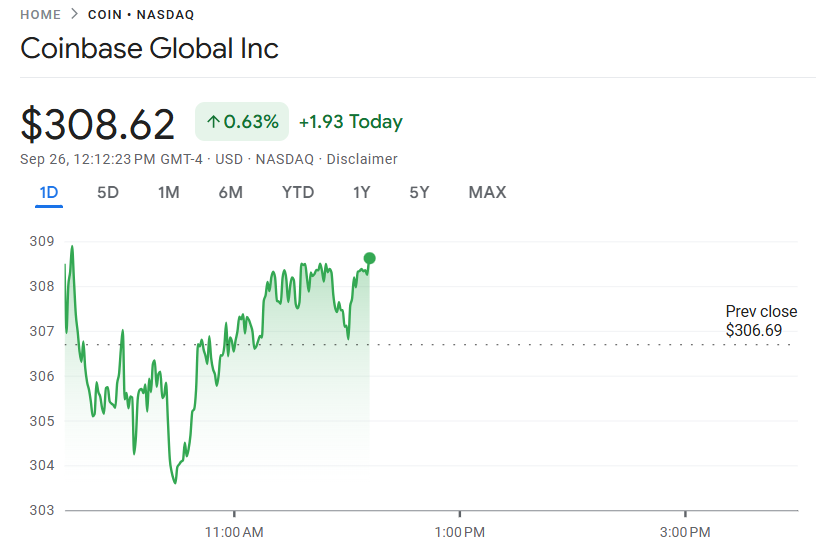This screenshot has width=816, height=556.
Task: Select the YTD chart tab
Action: pyautogui.click(x=298, y=192)
